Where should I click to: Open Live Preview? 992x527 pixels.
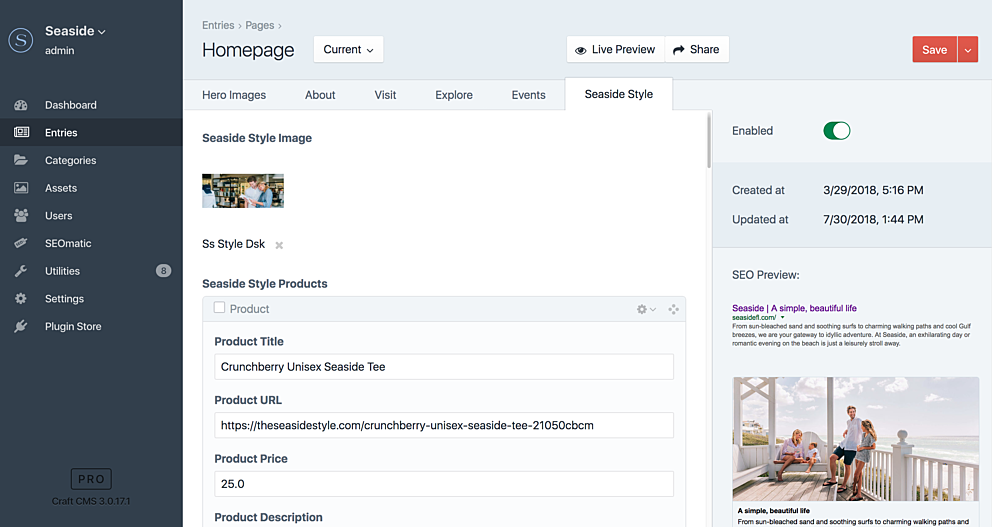pyautogui.click(x=616, y=49)
